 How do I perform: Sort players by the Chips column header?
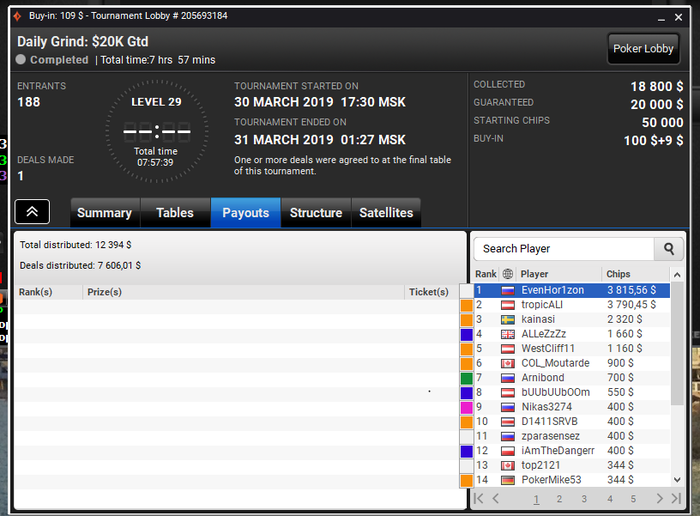pyautogui.click(x=618, y=274)
